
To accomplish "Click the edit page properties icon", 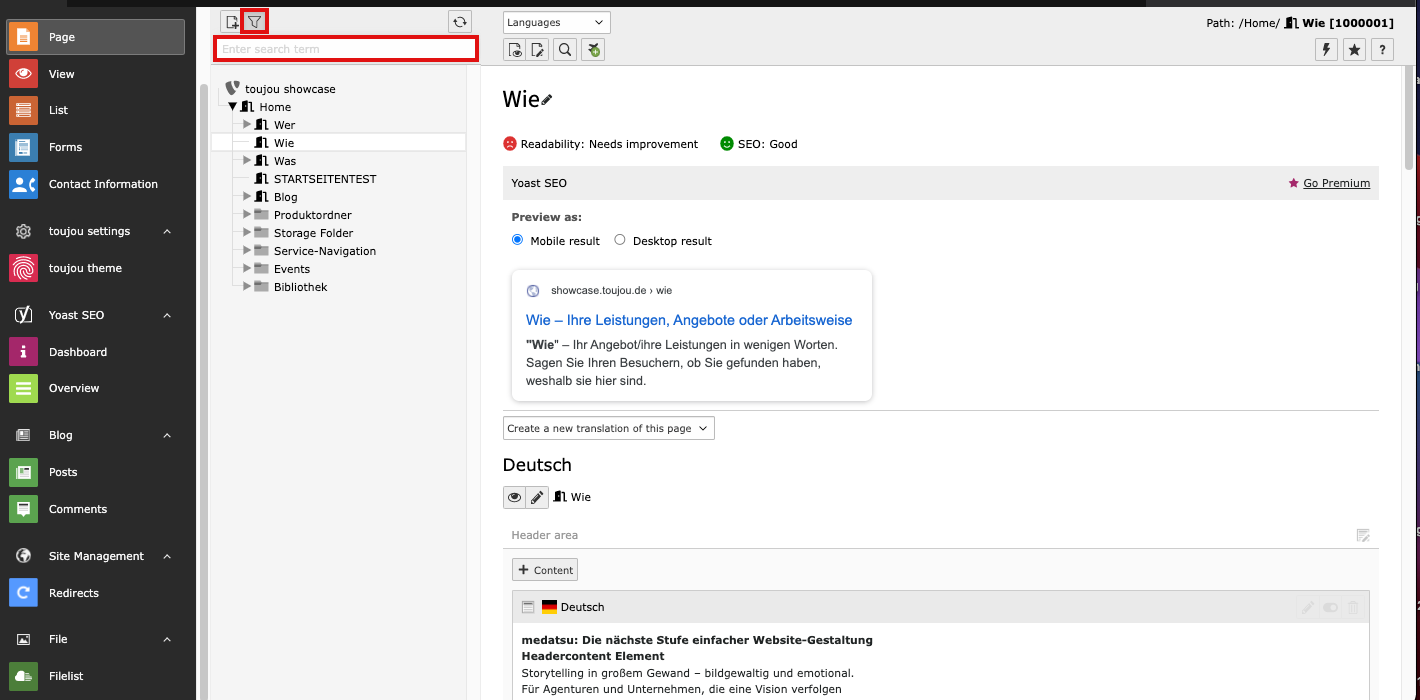I will click(x=539, y=50).
